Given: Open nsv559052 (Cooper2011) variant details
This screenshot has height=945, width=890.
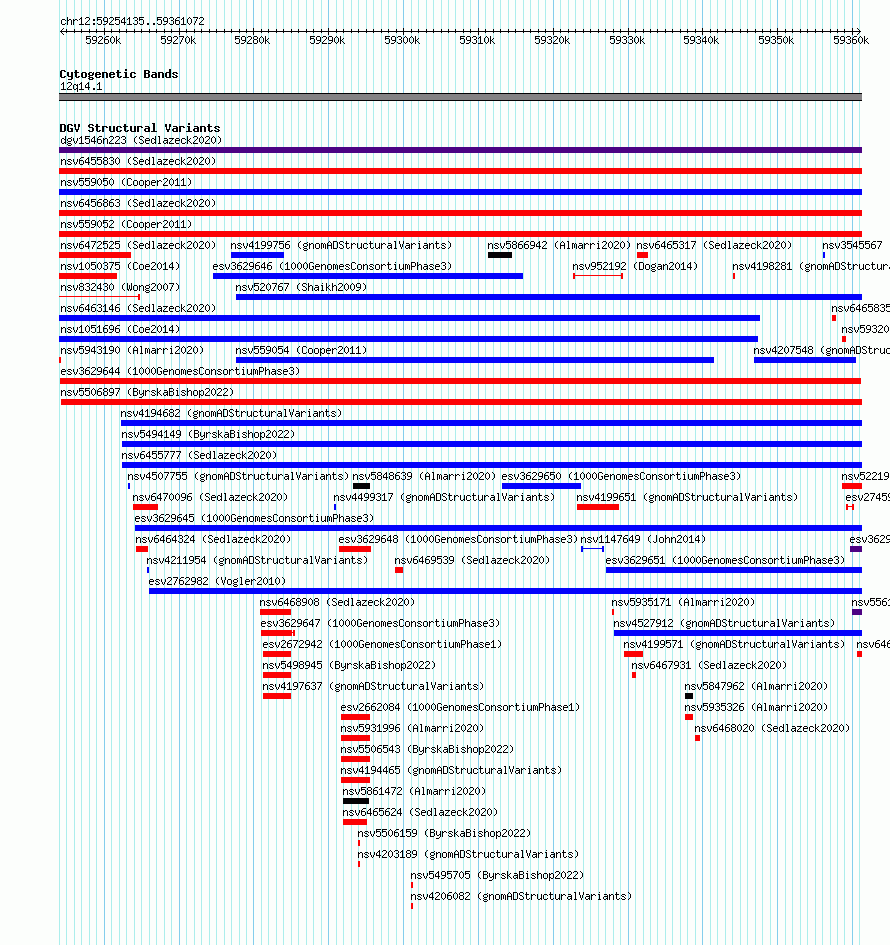Looking at the screenshot, I should (x=126, y=225).
